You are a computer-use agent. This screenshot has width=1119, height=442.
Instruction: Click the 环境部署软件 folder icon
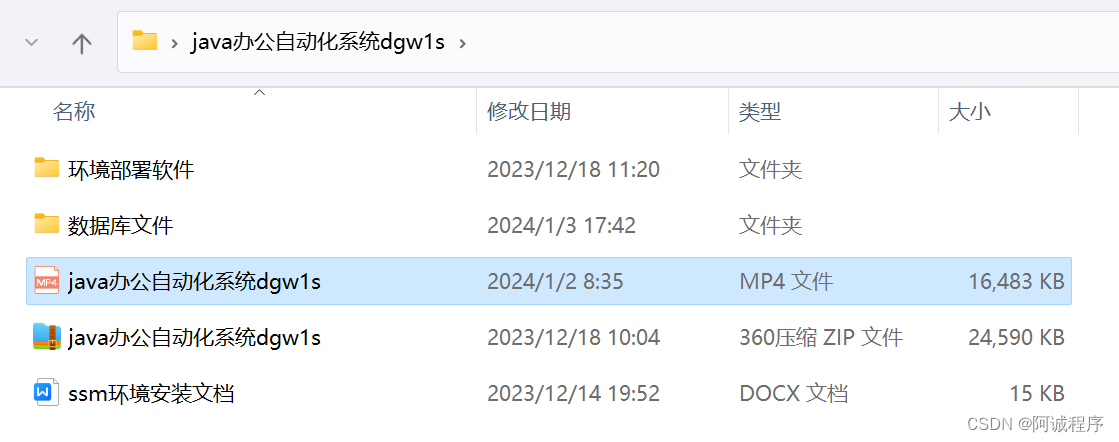click(x=46, y=168)
